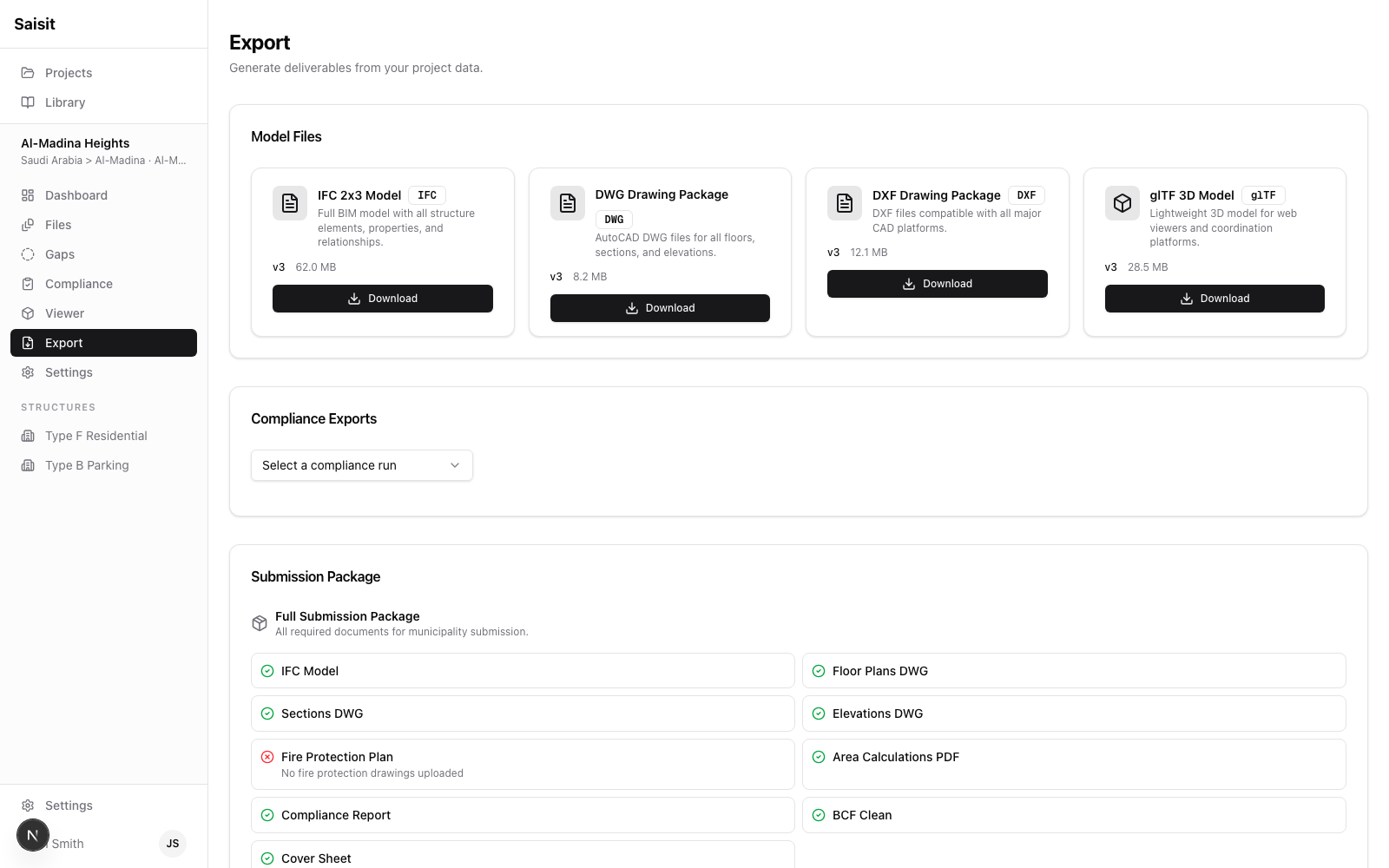Image resolution: width=1389 pixels, height=868 pixels.
Task: Click the Compliance clipboard icon
Action: click(28, 284)
